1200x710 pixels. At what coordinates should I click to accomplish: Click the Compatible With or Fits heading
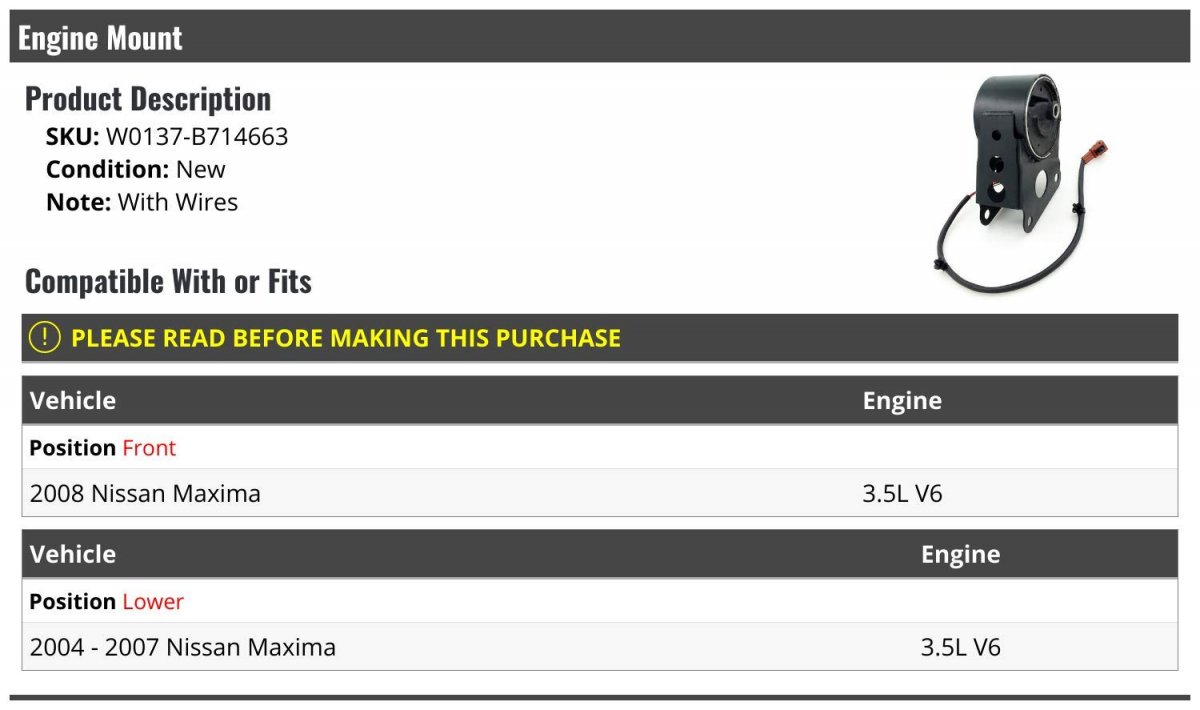pyautogui.click(x=168, y=281)
